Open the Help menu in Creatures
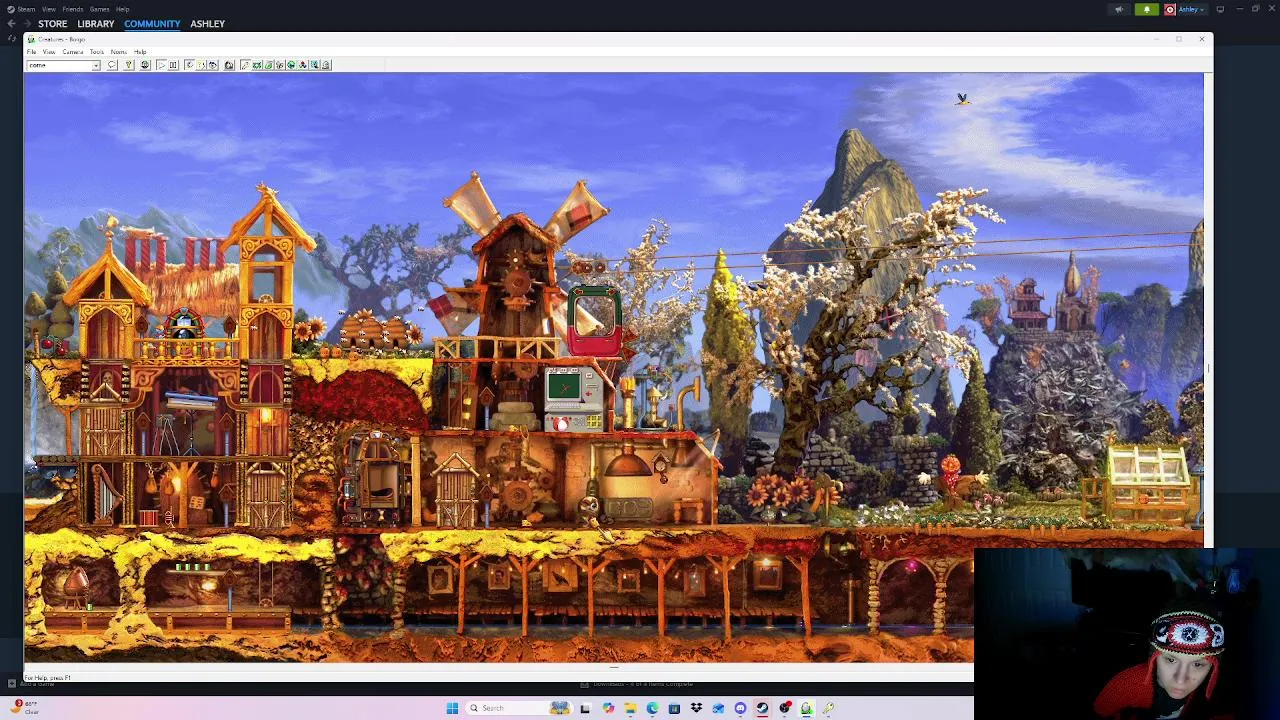The width and height of the screenshot is (1280, 720). 140,52
